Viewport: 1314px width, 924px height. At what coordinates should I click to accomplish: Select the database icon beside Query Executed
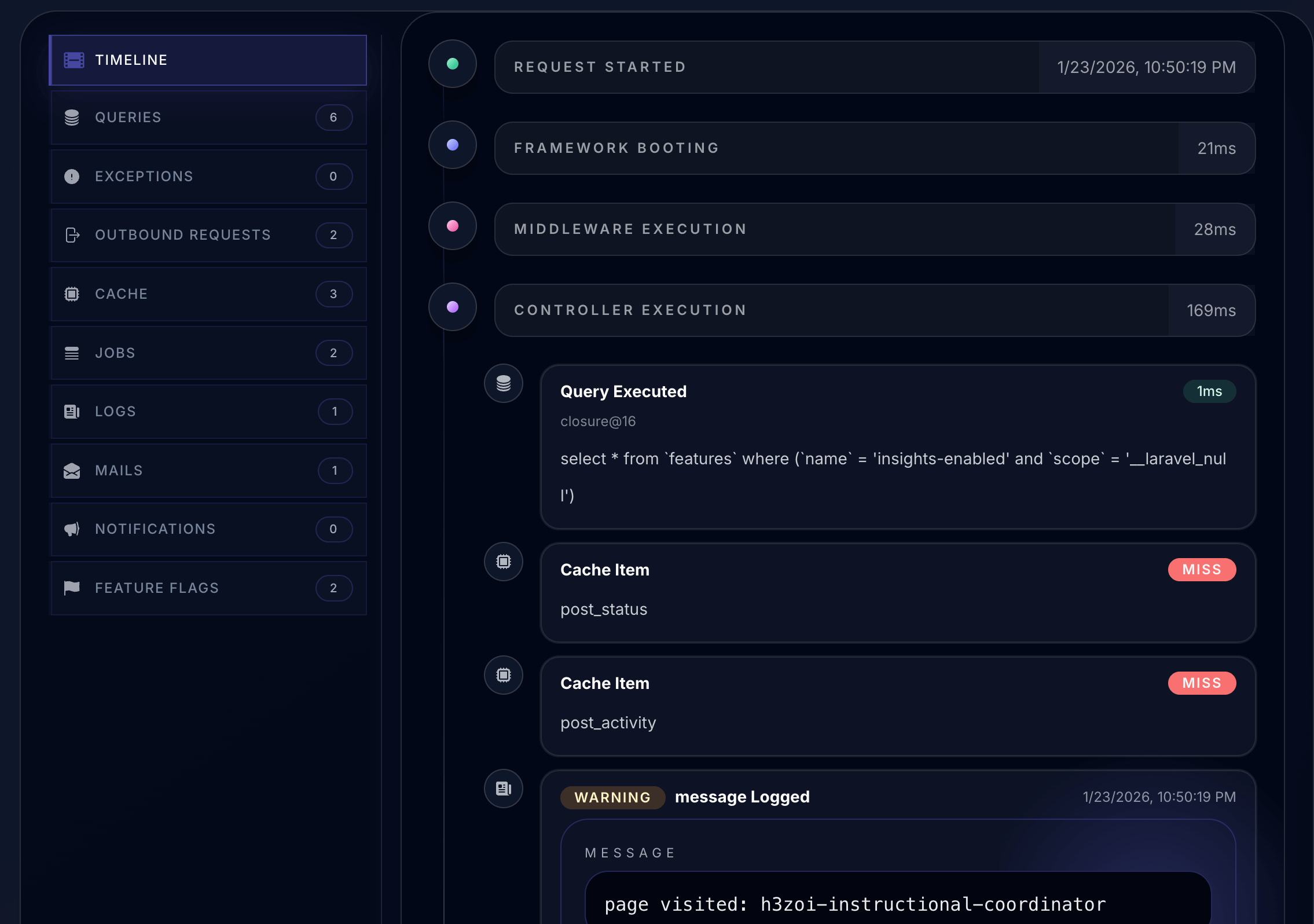pos(503,383)
